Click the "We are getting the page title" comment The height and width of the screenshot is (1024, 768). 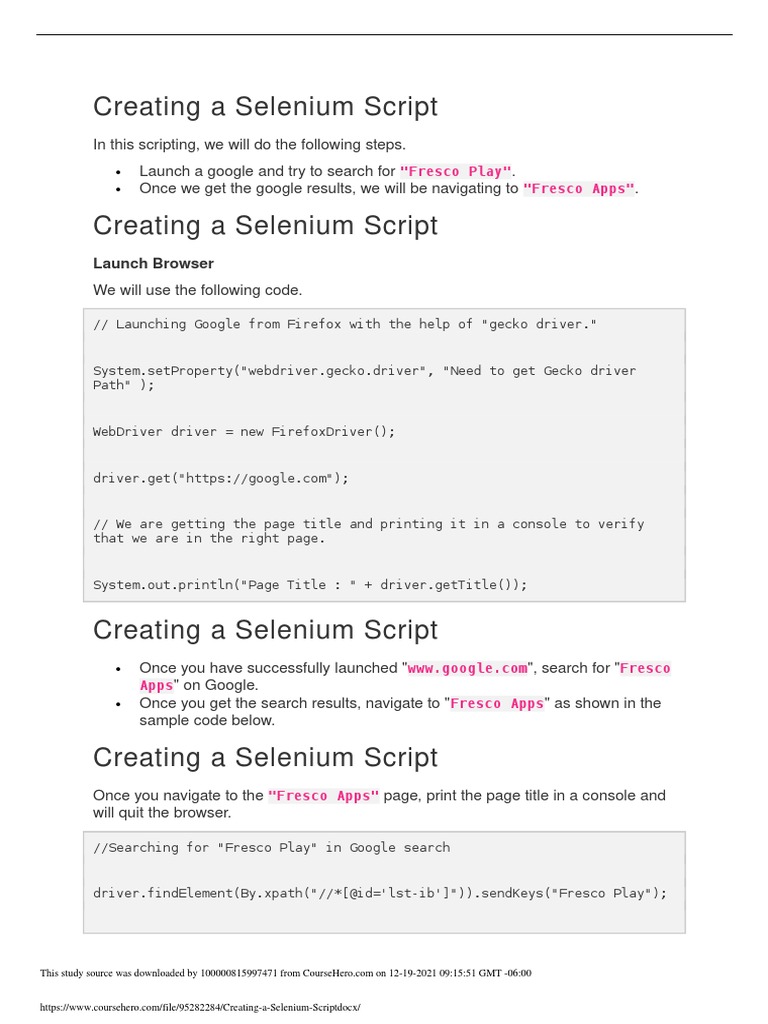tap(368, 524)
